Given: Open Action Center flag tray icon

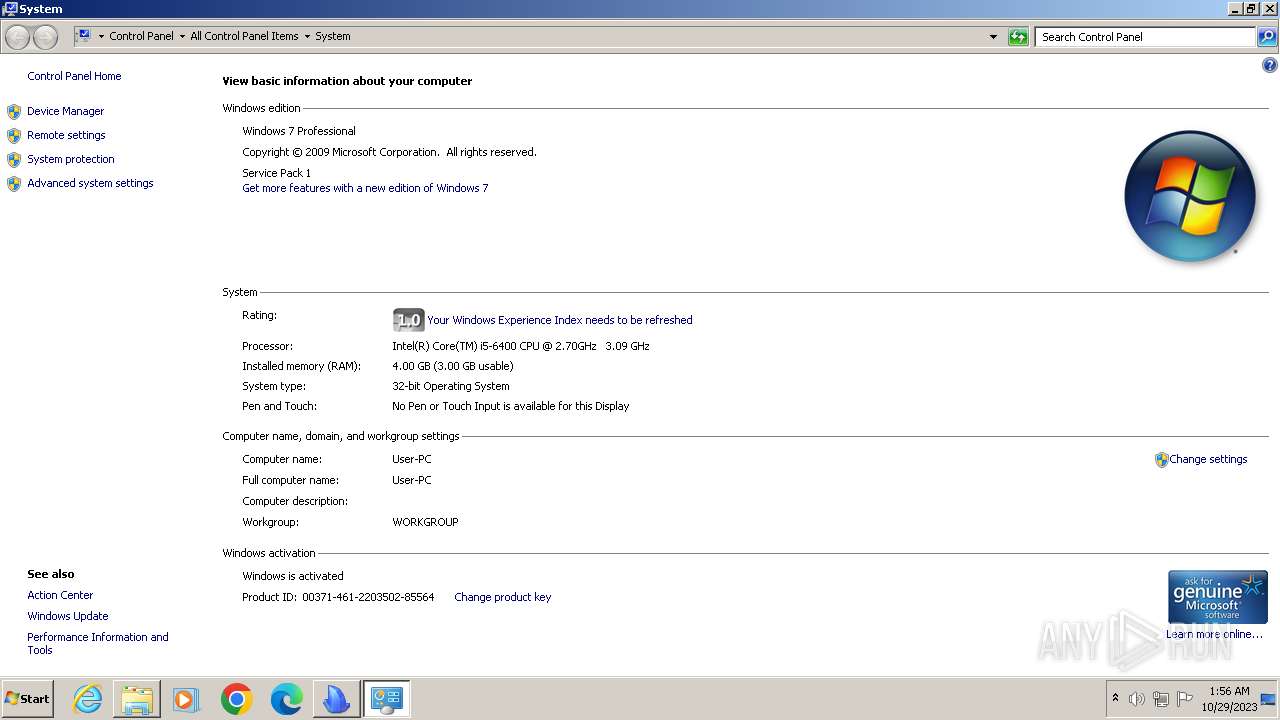Looking at the screenshot, I should [x=1185, y=699].
